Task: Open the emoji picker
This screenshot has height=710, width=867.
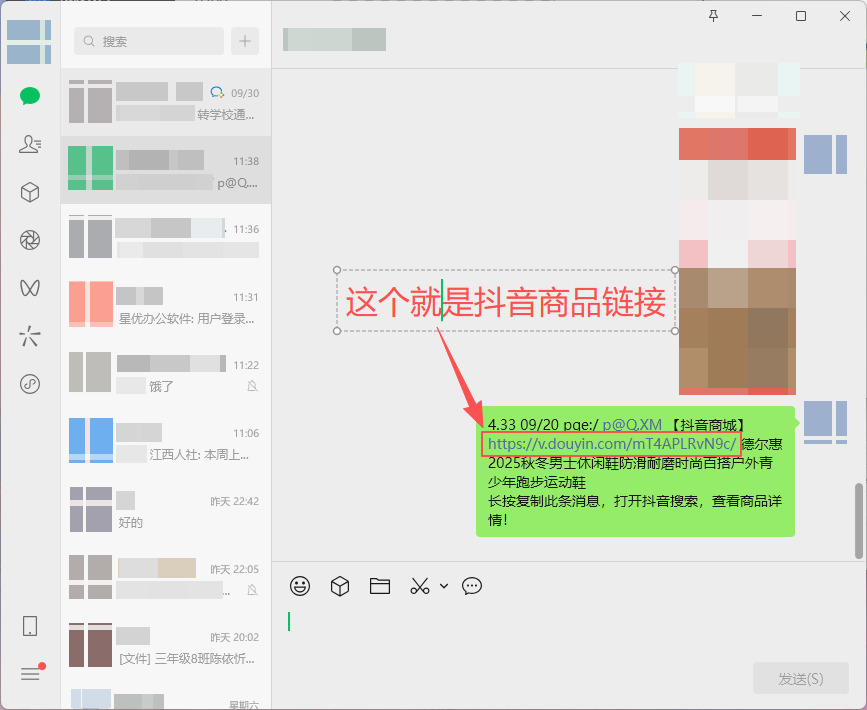Action: (x=300, y=586)
